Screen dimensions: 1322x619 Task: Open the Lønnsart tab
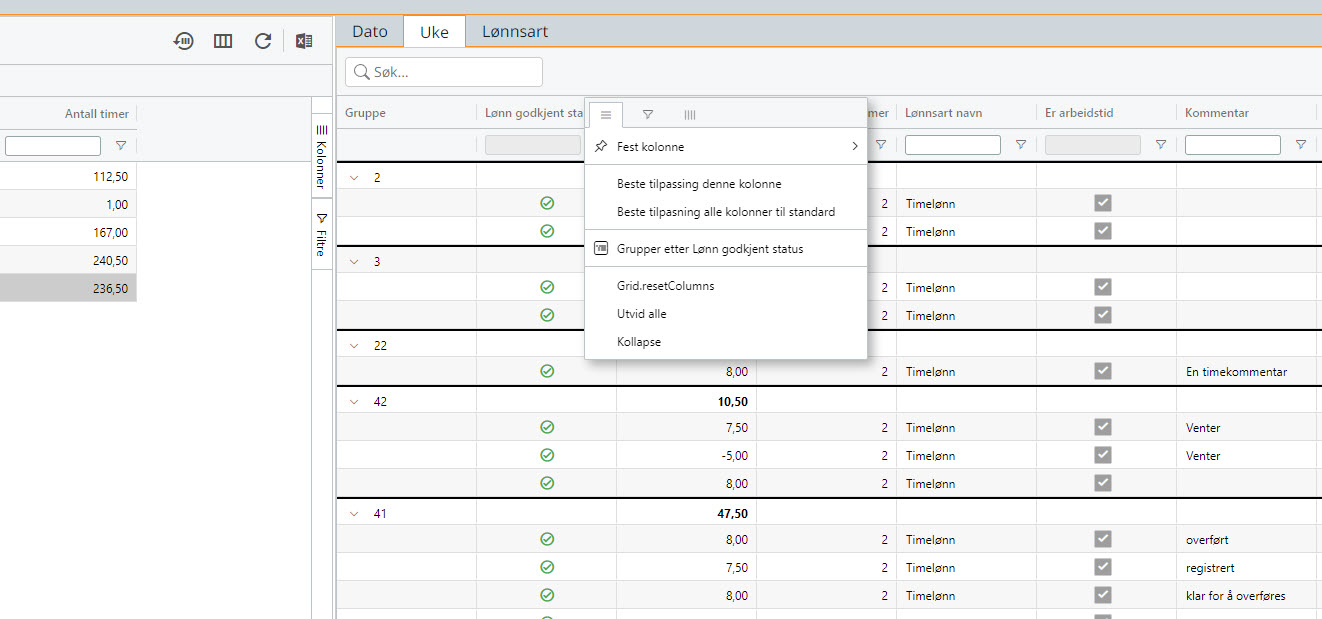[515, 31]
